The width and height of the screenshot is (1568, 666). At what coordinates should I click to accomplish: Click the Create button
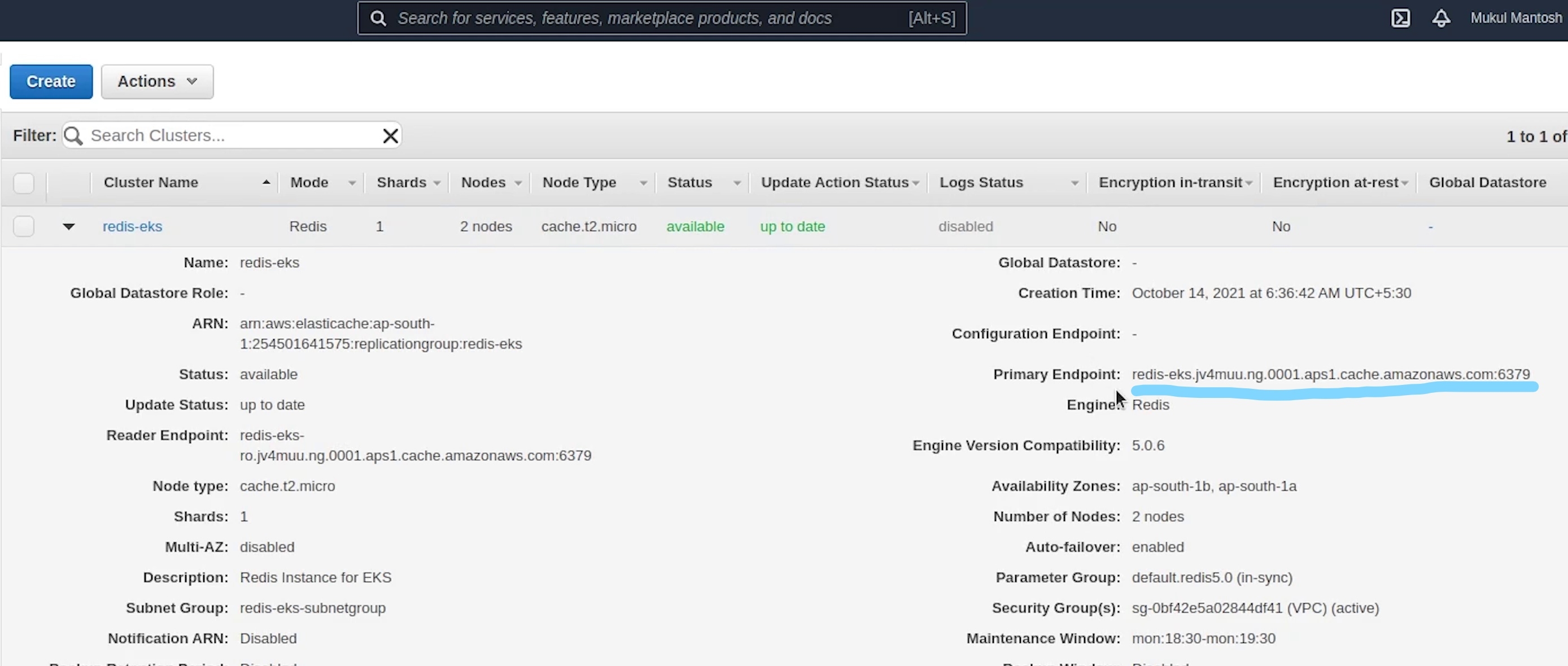coord(51,81)
